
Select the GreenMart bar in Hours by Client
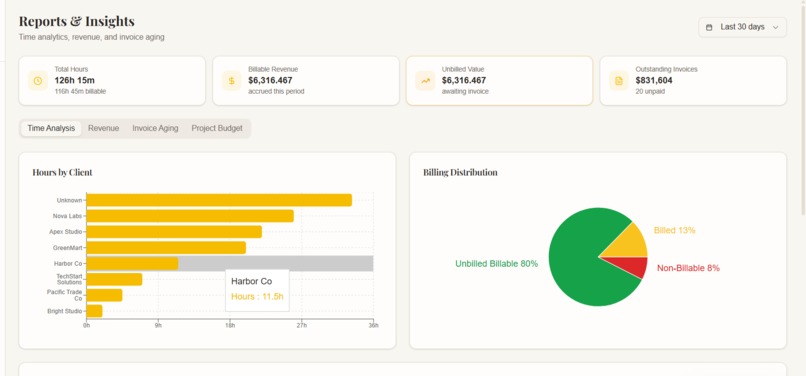coord(166,248)
